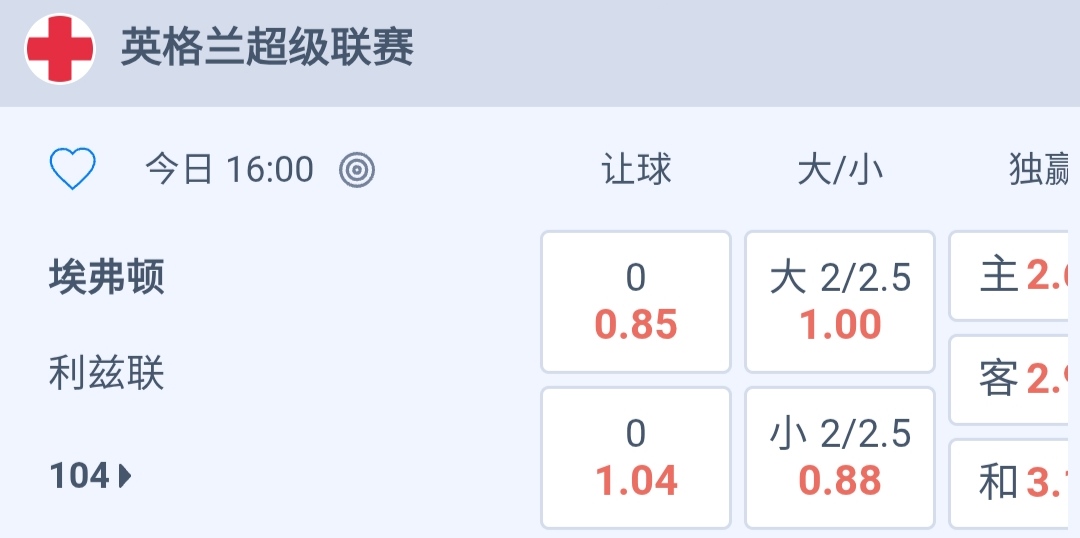This screenshot has width=1080, height=538.
Task: Tap the 今日 16:00 match time
Action: [x=230, y=170]
